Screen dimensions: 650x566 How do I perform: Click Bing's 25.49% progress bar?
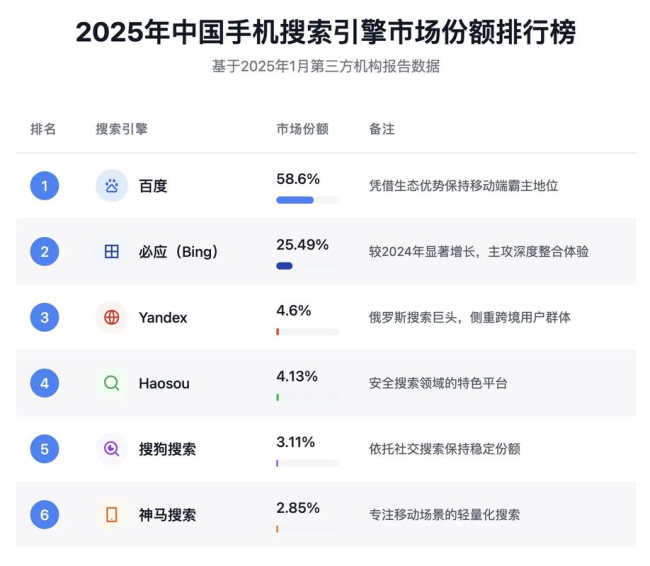[307, 266]
